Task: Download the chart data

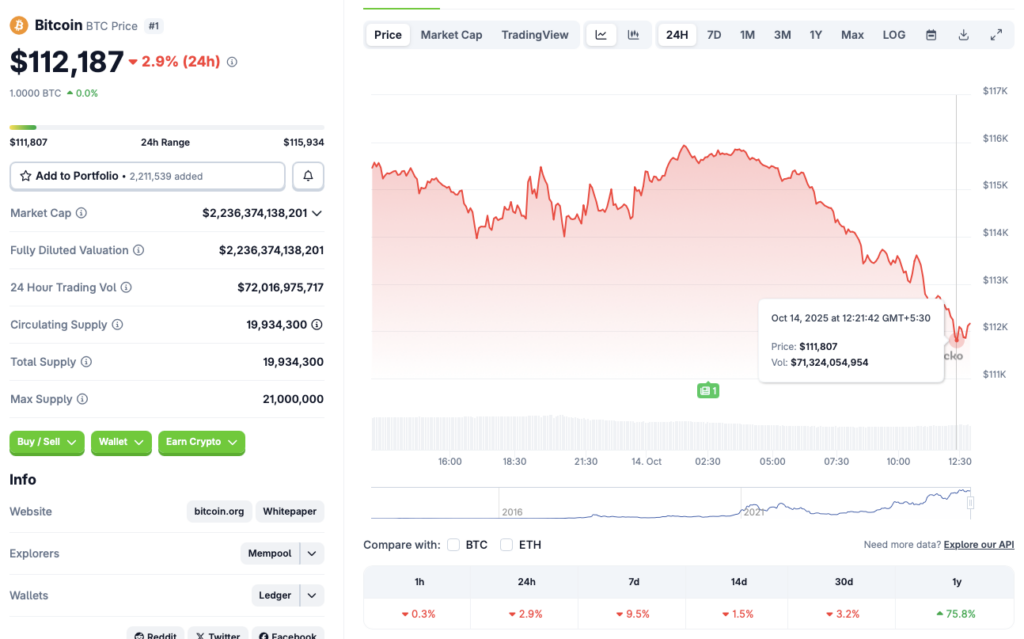Action: [x=963, y=35]
